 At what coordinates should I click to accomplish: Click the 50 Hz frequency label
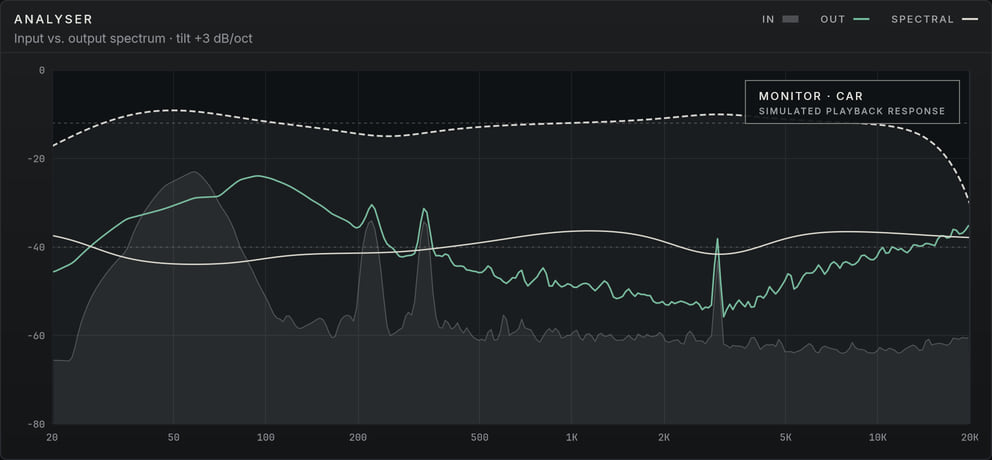point(173,437)
